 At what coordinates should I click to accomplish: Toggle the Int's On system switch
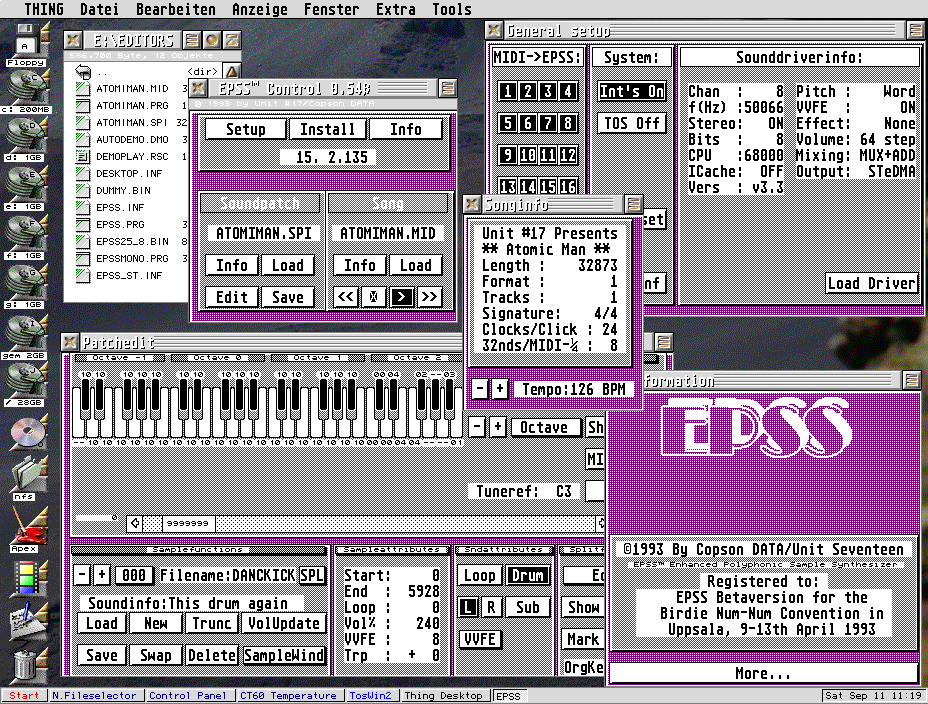pos(631,91)
